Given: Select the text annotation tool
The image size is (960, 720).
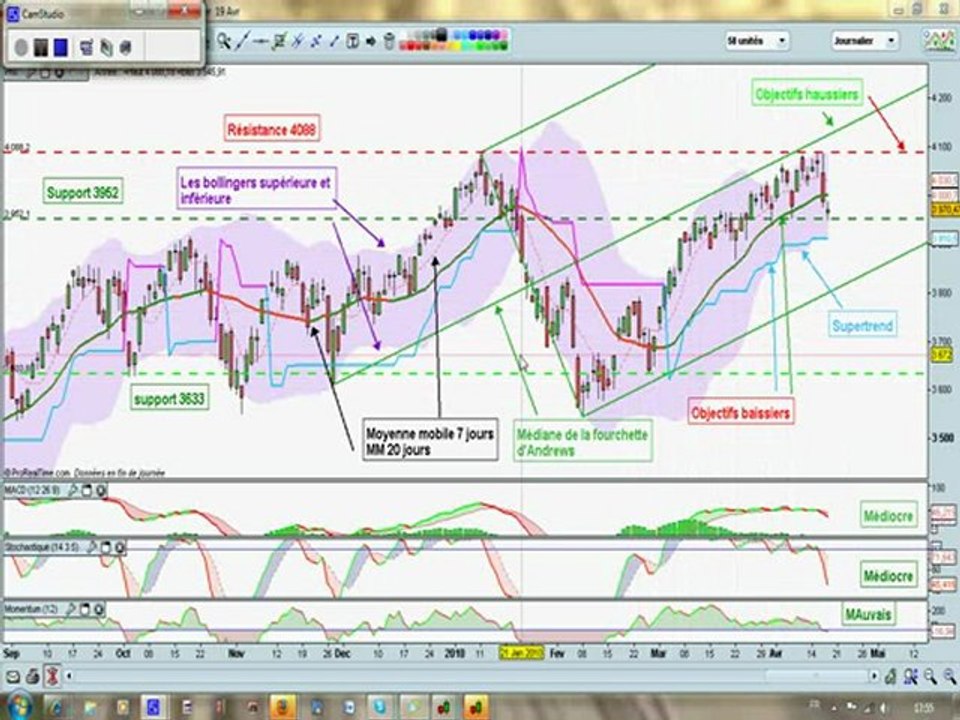Looking at the screenshot, I should tap(353, 41).
